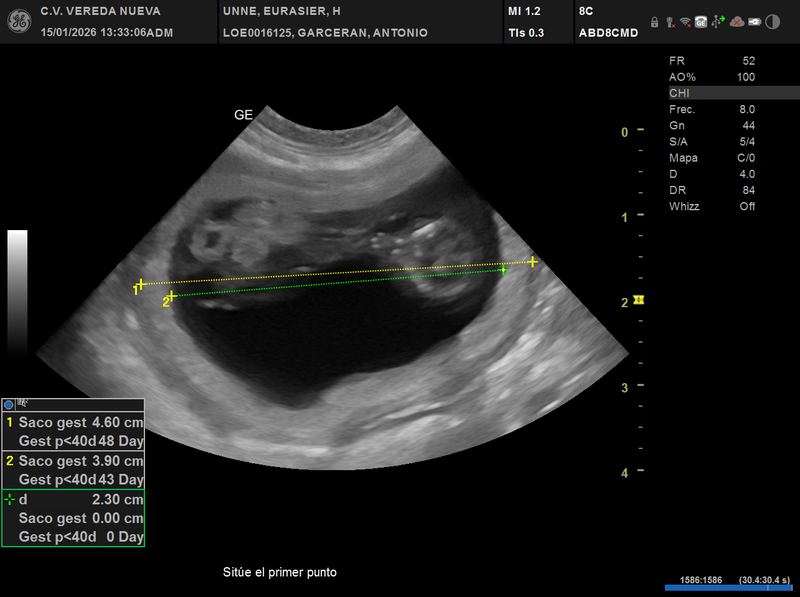800x597 pixels.
Task: Click the lock status icon
Action: [x=654, y=21]
